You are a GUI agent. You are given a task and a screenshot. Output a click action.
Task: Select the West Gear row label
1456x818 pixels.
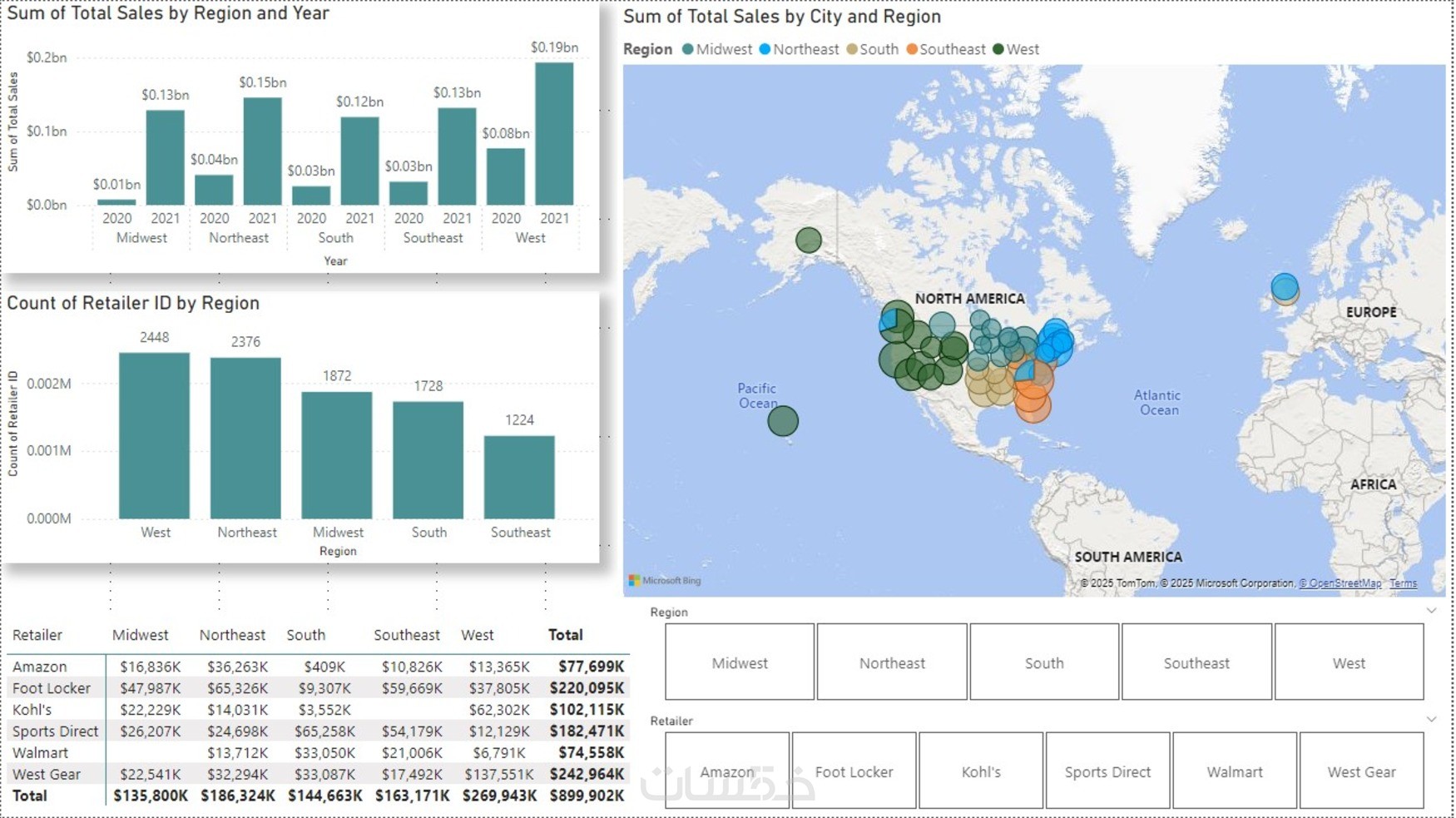46,775
